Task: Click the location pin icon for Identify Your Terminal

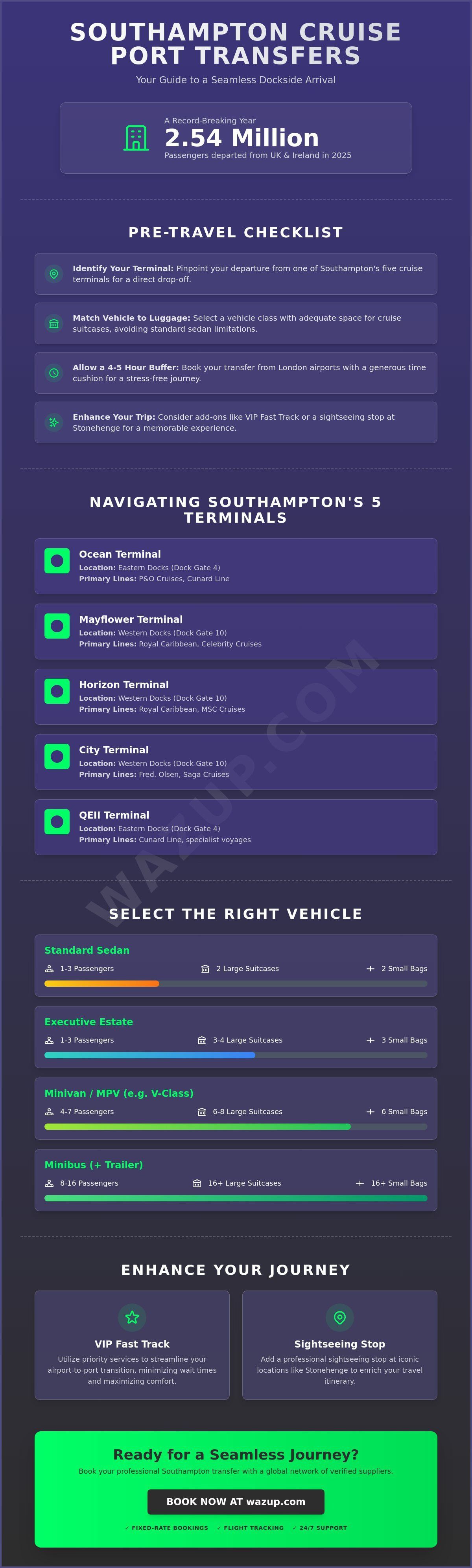Action: tap(53, 274)
